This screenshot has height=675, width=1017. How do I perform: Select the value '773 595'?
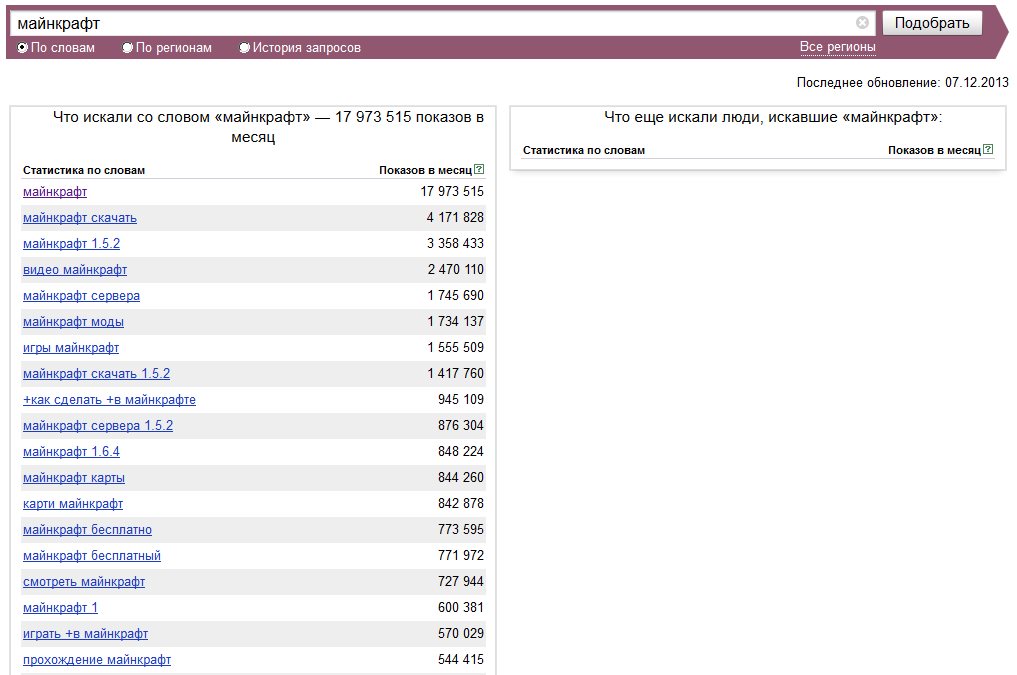click(x=461, y=529)
